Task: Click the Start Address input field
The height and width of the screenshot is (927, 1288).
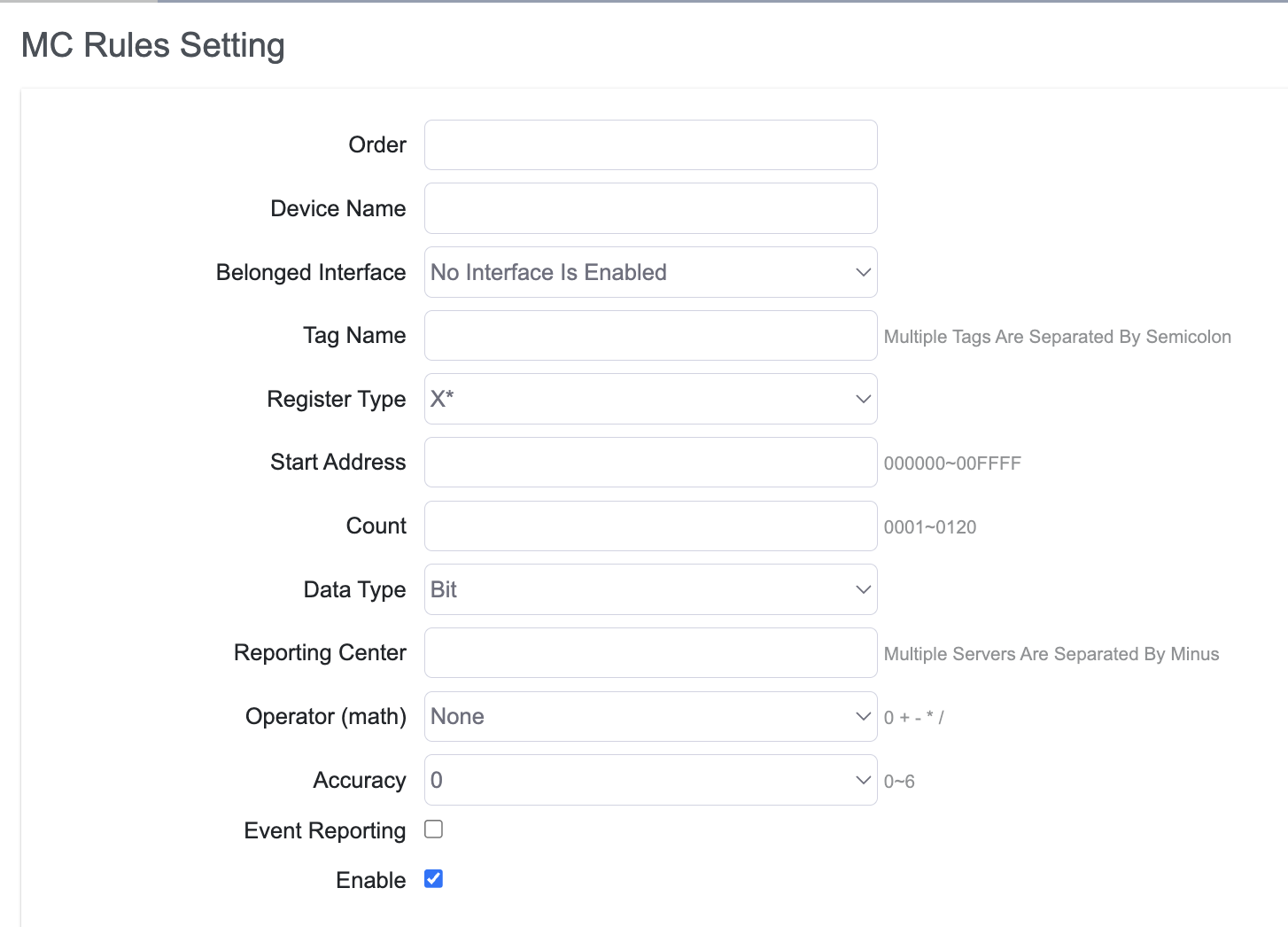Action: click(650, 462)
